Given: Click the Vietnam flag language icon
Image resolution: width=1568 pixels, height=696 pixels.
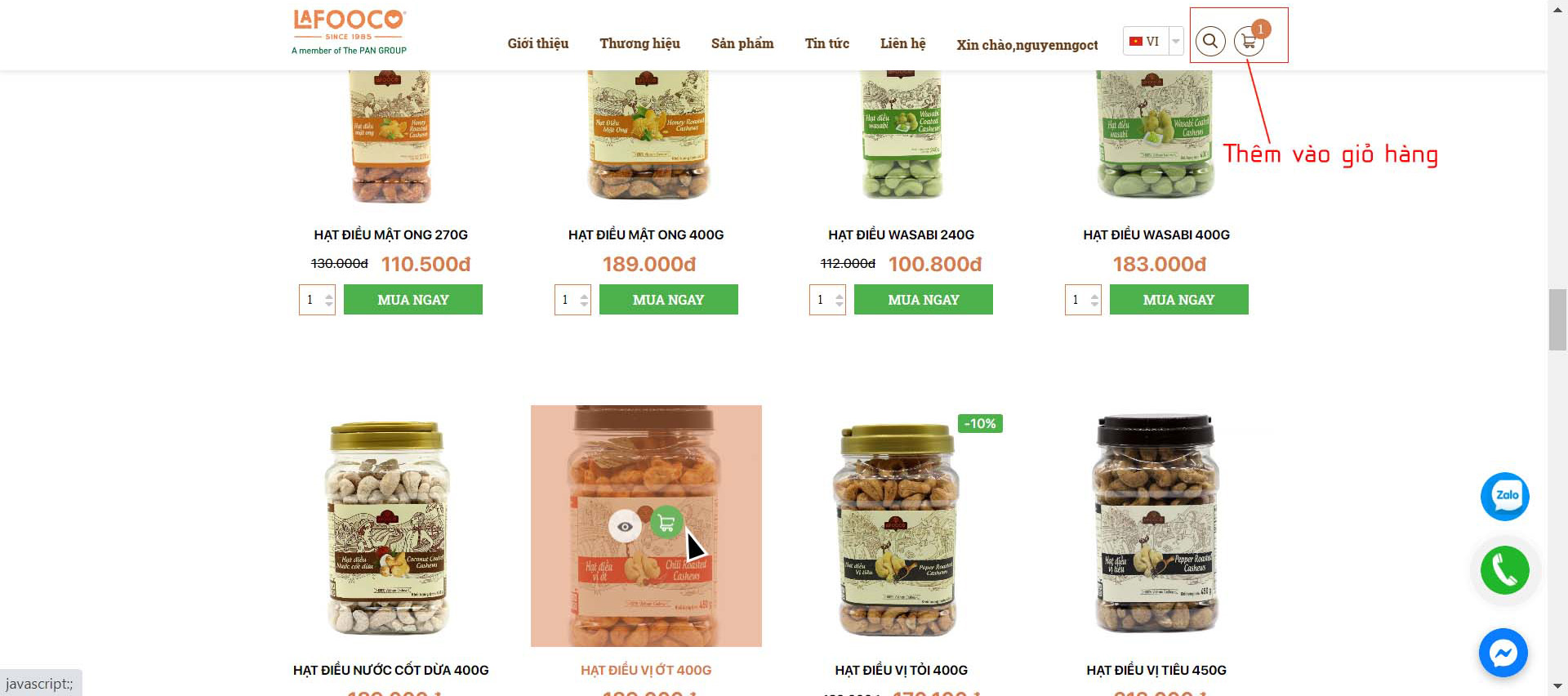Looking at the screenshot, I should pyautogui.click(x=1135, y=41).
